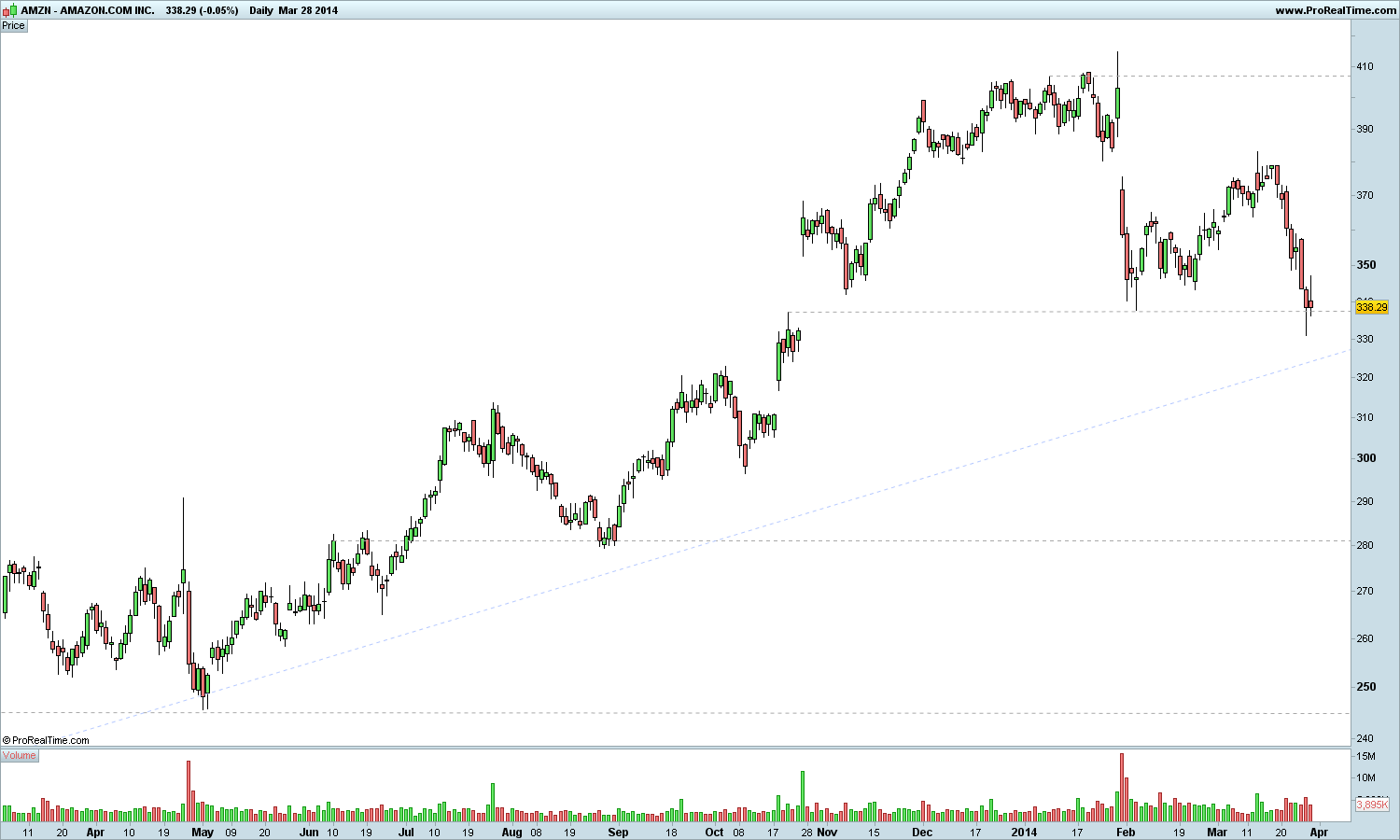Click the Jun label on date axis

pyautogui.click(x=309, y=832)
